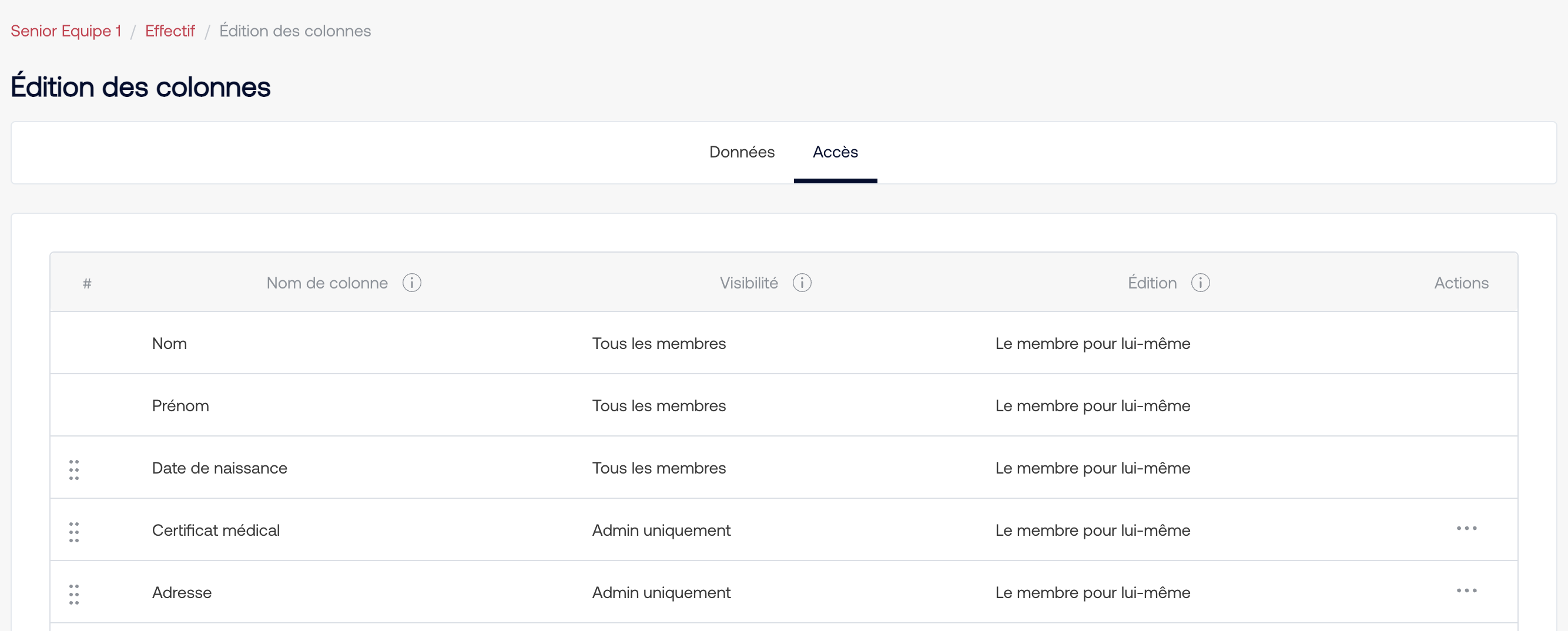1568x631 pixels.
Task: Click Admin uniquement visibility for Certificat médical
Action: tap(661, 531)
